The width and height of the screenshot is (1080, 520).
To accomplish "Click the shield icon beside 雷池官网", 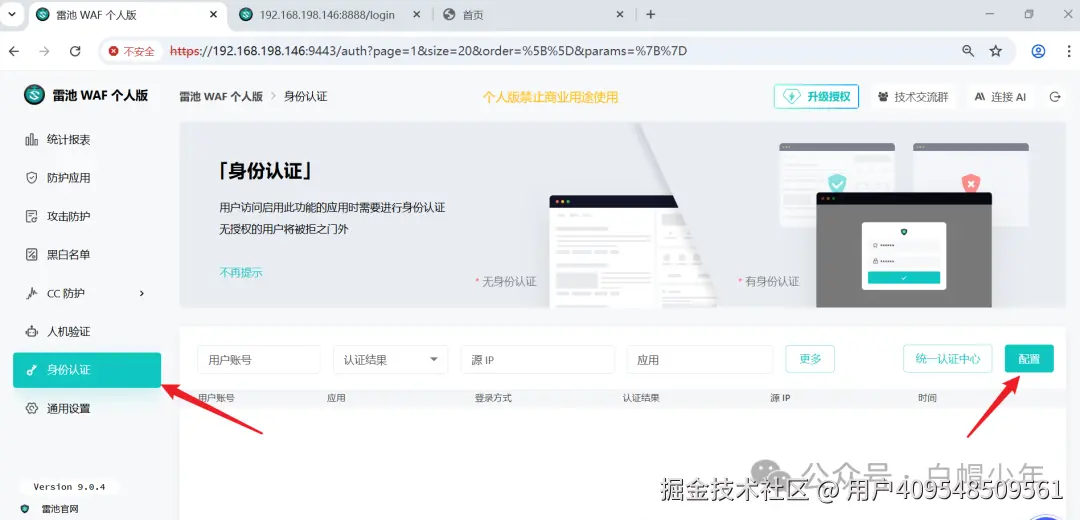I will click(25, 509).
